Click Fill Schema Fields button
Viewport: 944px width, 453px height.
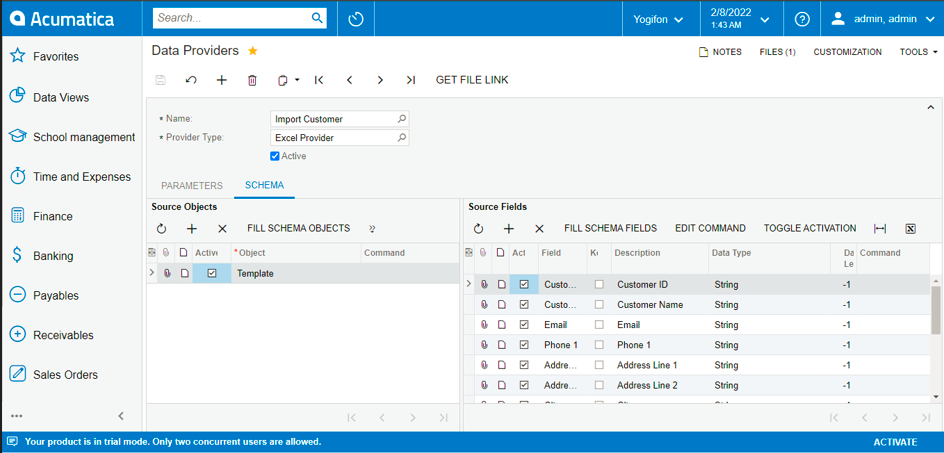click(x=610, y=228)
